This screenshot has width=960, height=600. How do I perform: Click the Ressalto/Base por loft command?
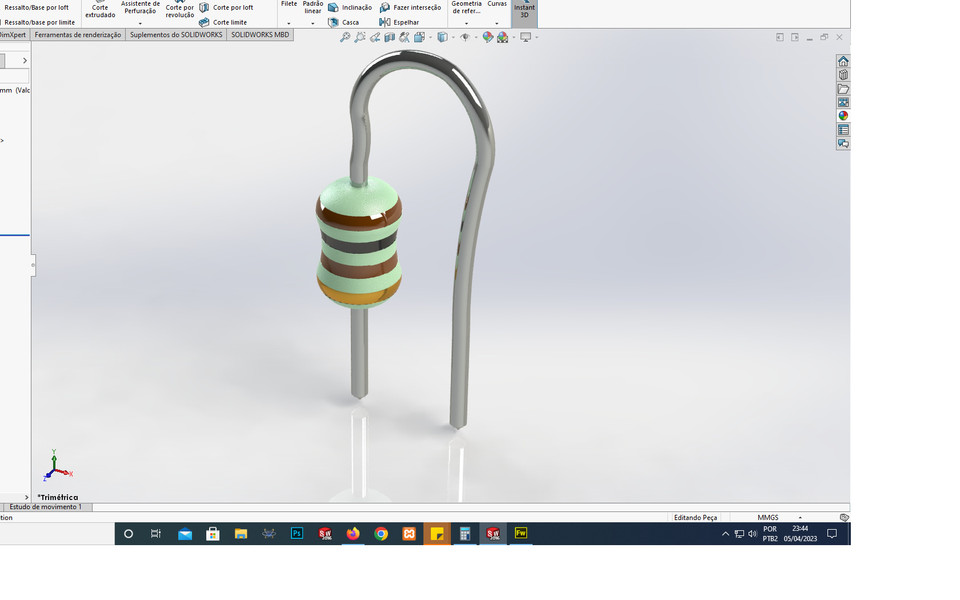[35, 6]
